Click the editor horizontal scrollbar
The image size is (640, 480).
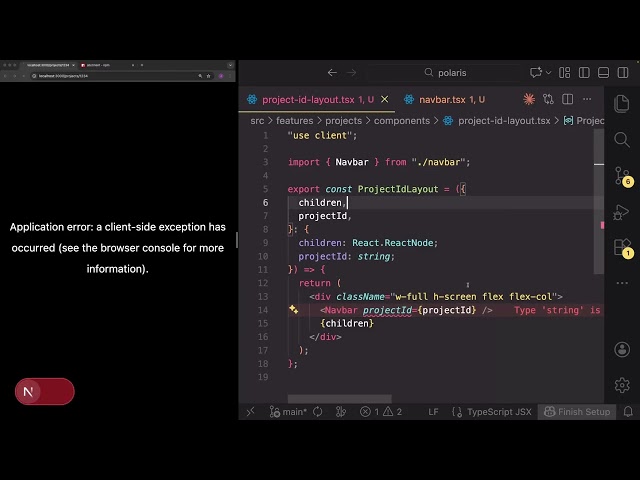pyautogui.click(x=340, y=398)
